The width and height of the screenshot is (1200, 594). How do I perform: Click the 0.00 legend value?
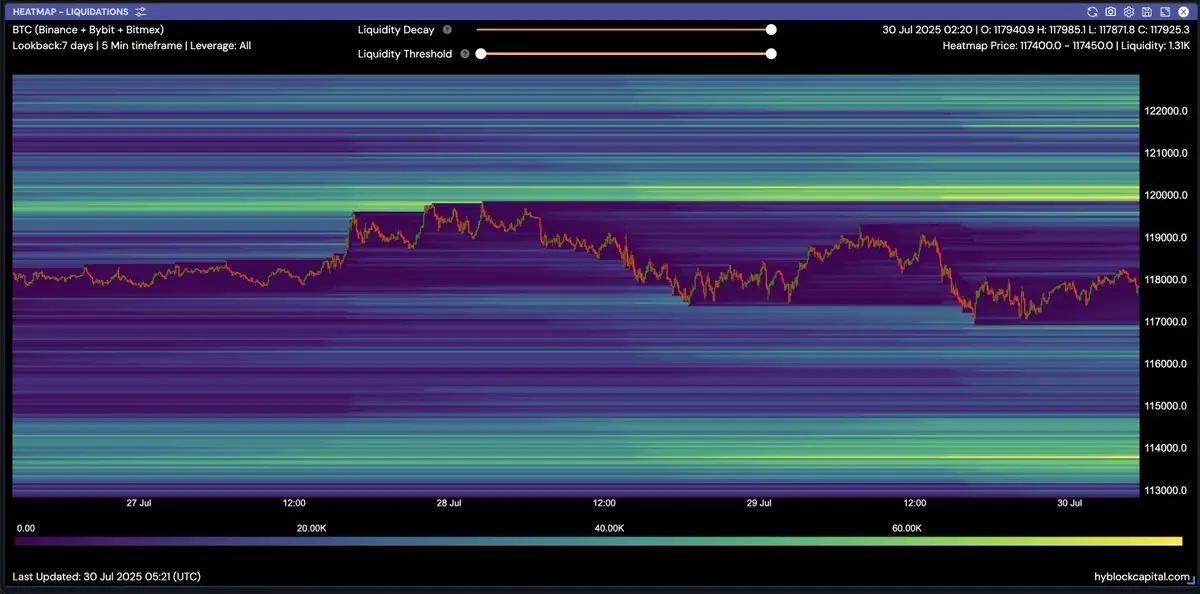26,527
